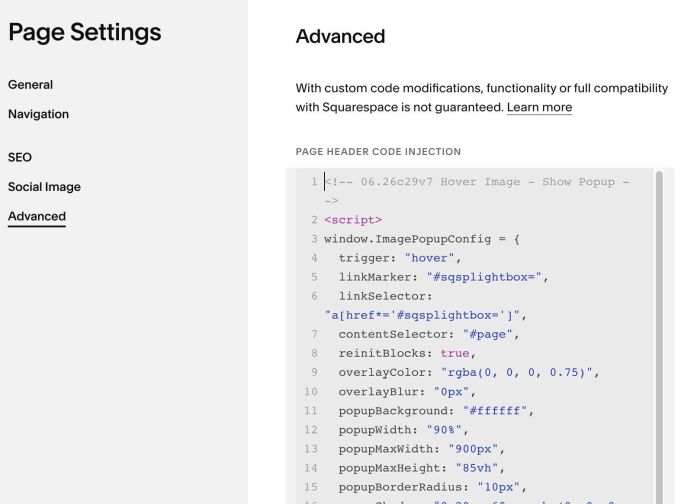
Task: Open the General settings tab
Action: (x=30, y=84)
